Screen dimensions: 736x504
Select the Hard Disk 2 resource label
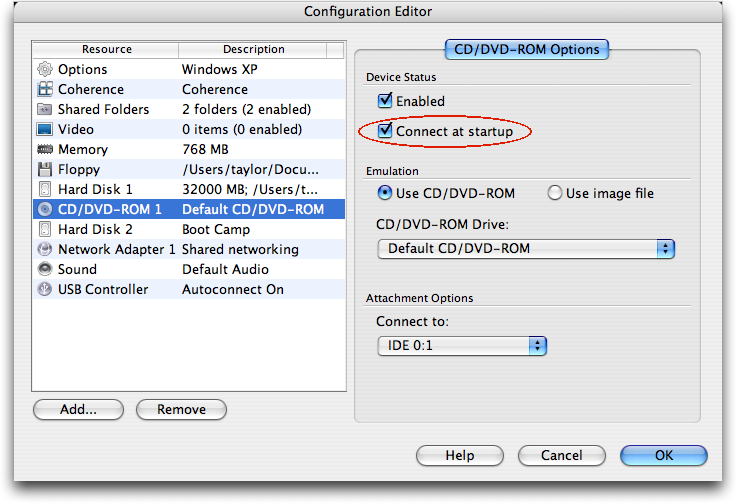tap(95, 229)
